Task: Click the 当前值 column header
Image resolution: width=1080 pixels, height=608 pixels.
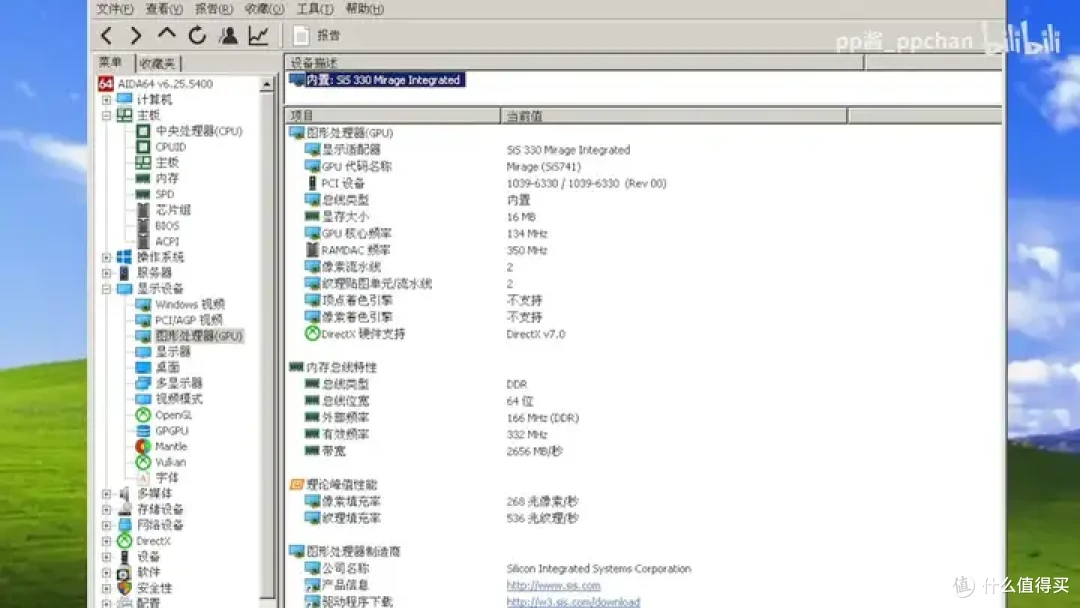Action: [x=674, y=116]
